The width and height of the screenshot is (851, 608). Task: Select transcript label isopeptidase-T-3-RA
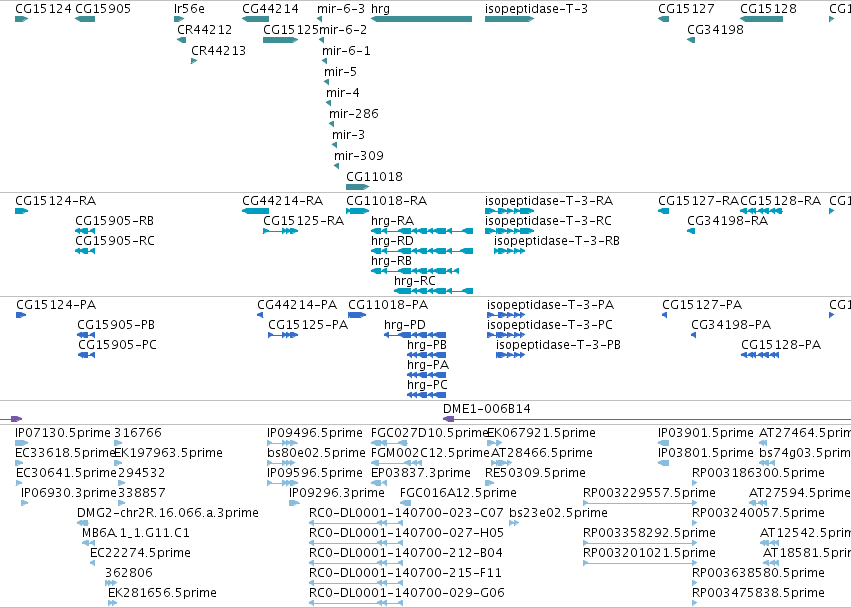[x=549, y=201]
